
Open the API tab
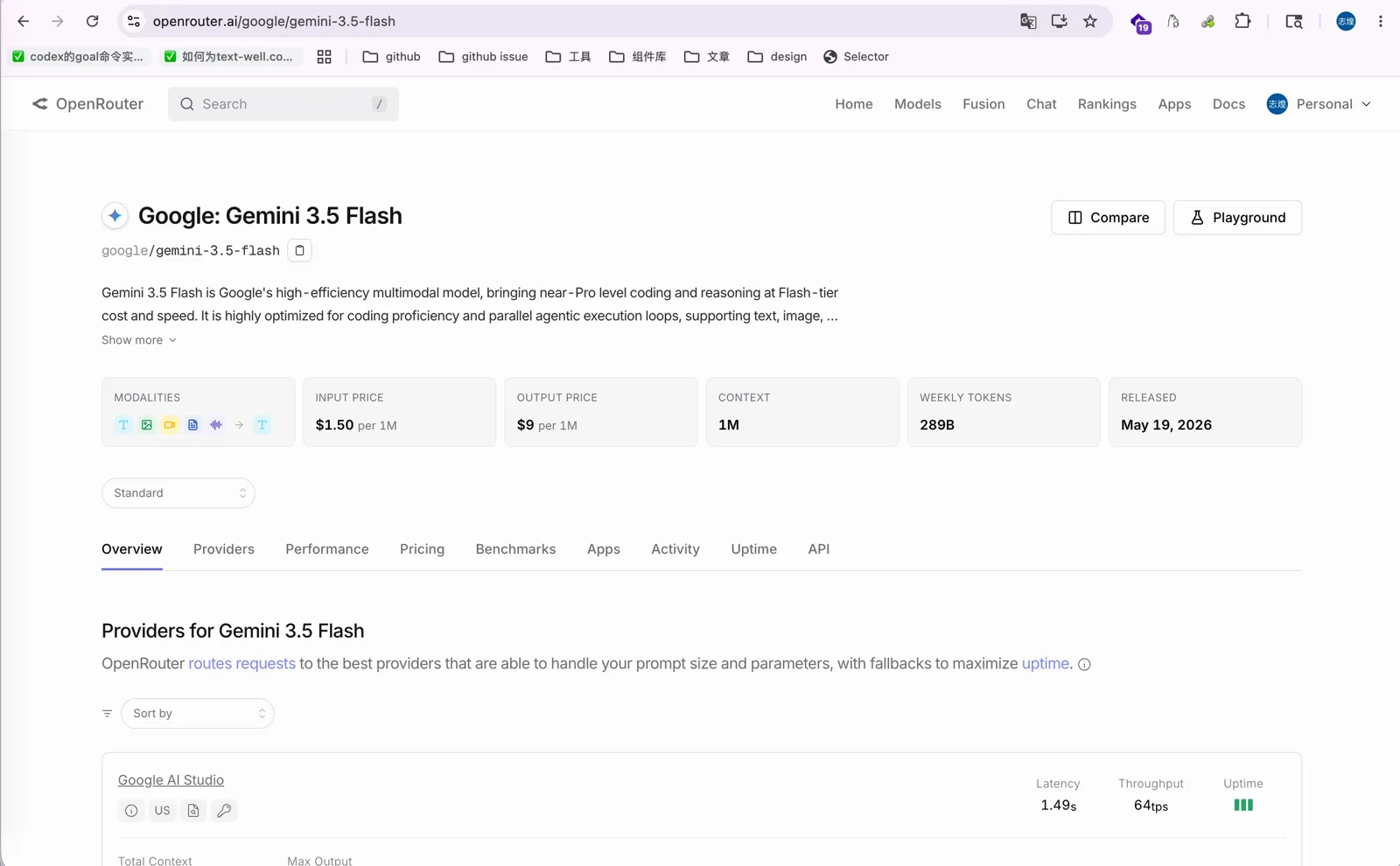point(819,549)
